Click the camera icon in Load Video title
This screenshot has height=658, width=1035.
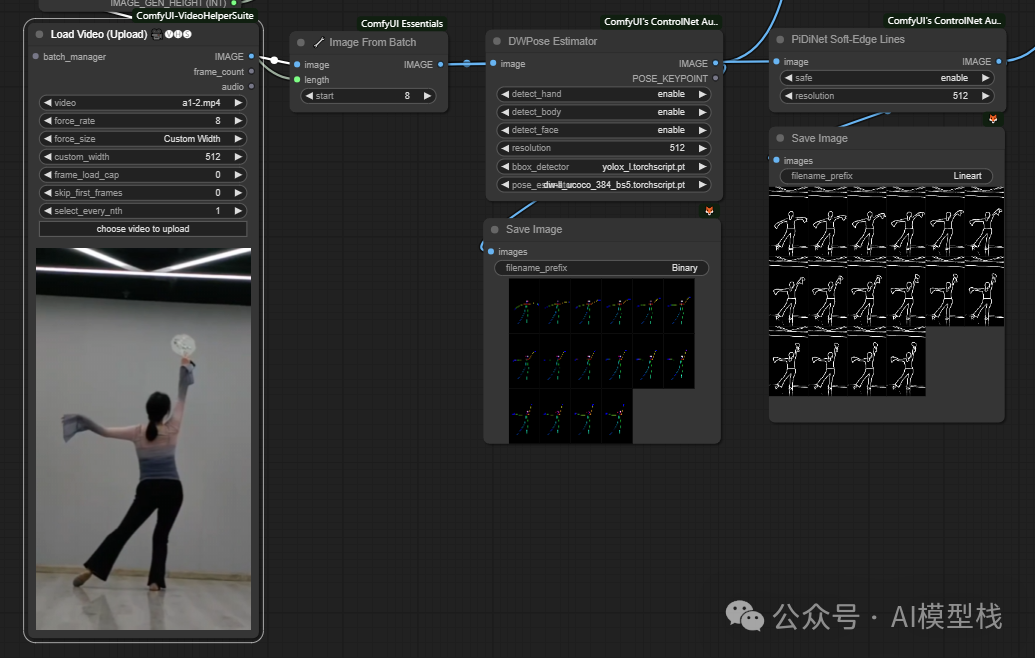coord(156,34)
